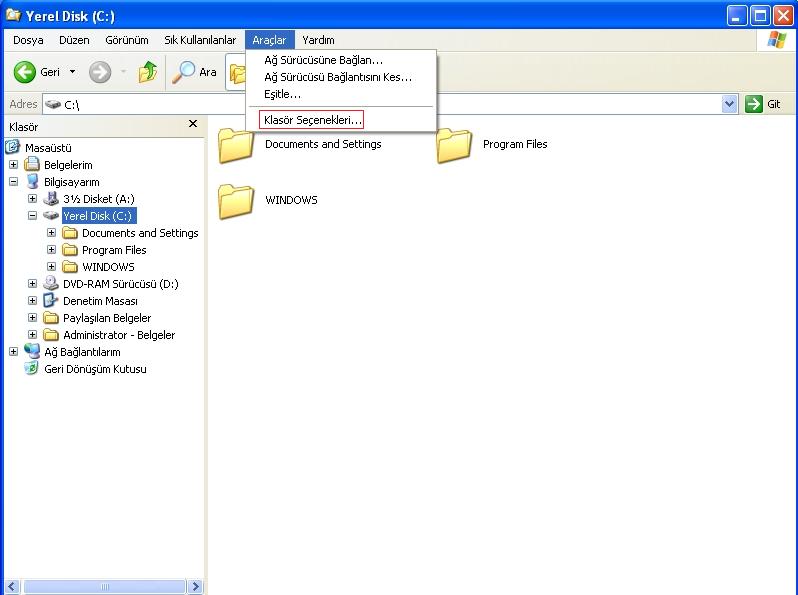The width and height of the screenshot is (798, 595).
Task: Click the Program Files folder icon in tree
Action: 70,250
